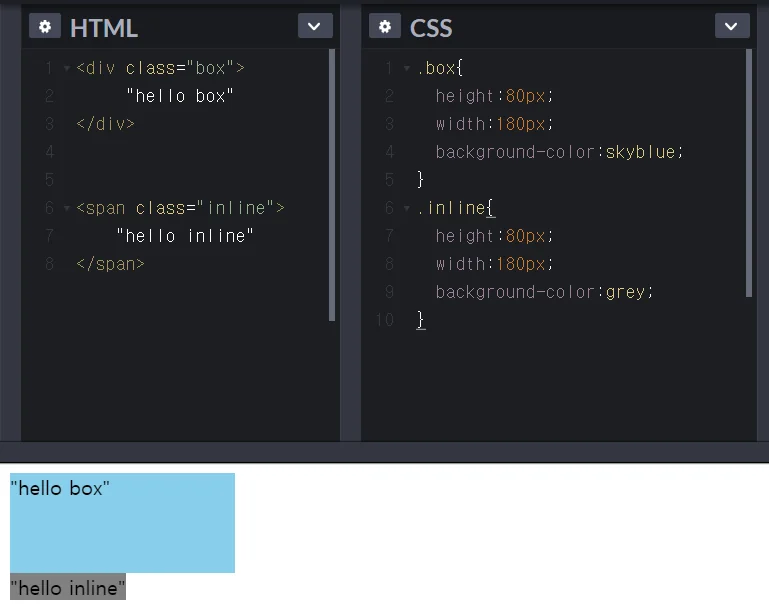This screenshot has height=615, width=769.
Task: Click the grey color value in CSS
Action: 625,292
